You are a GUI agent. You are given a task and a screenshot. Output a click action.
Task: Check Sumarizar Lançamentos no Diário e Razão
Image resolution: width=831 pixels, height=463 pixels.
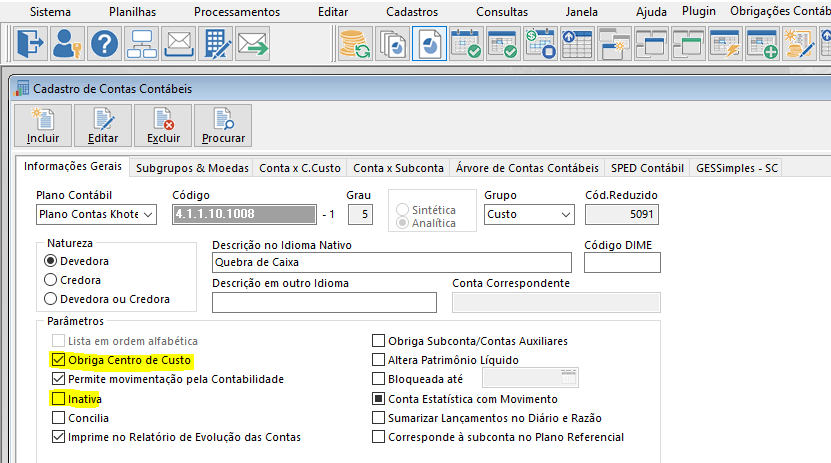tap(378, 418)
